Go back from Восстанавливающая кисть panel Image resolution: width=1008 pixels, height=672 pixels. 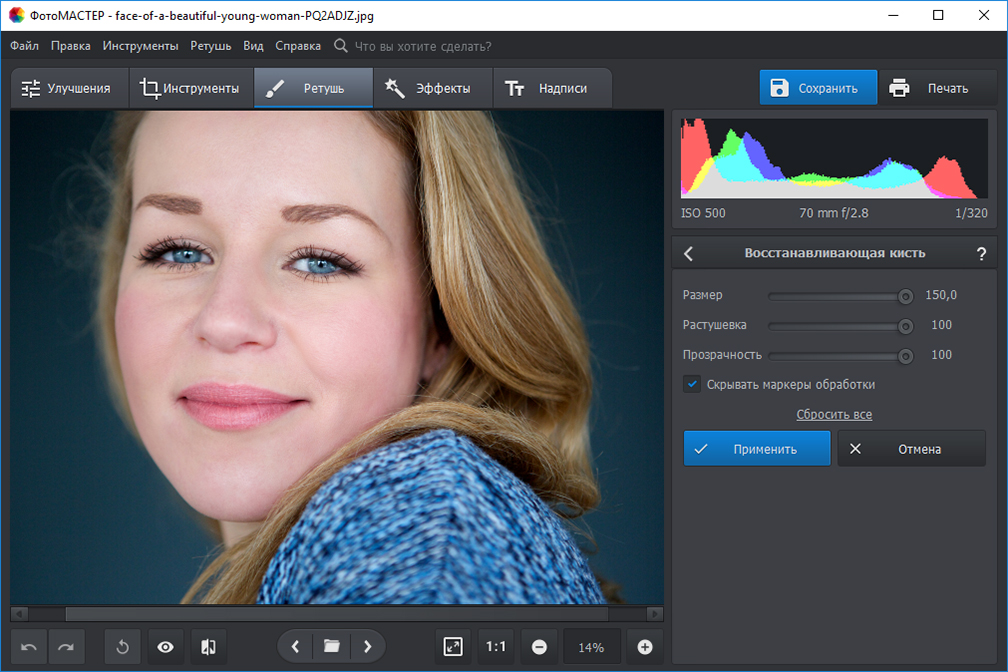(x=688, y=253)
